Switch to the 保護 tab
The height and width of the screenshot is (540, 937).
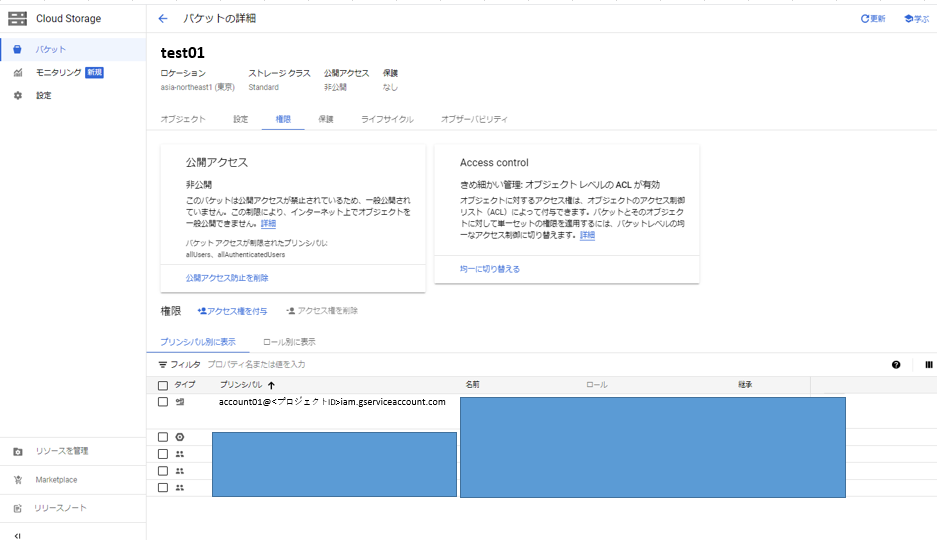326,119
